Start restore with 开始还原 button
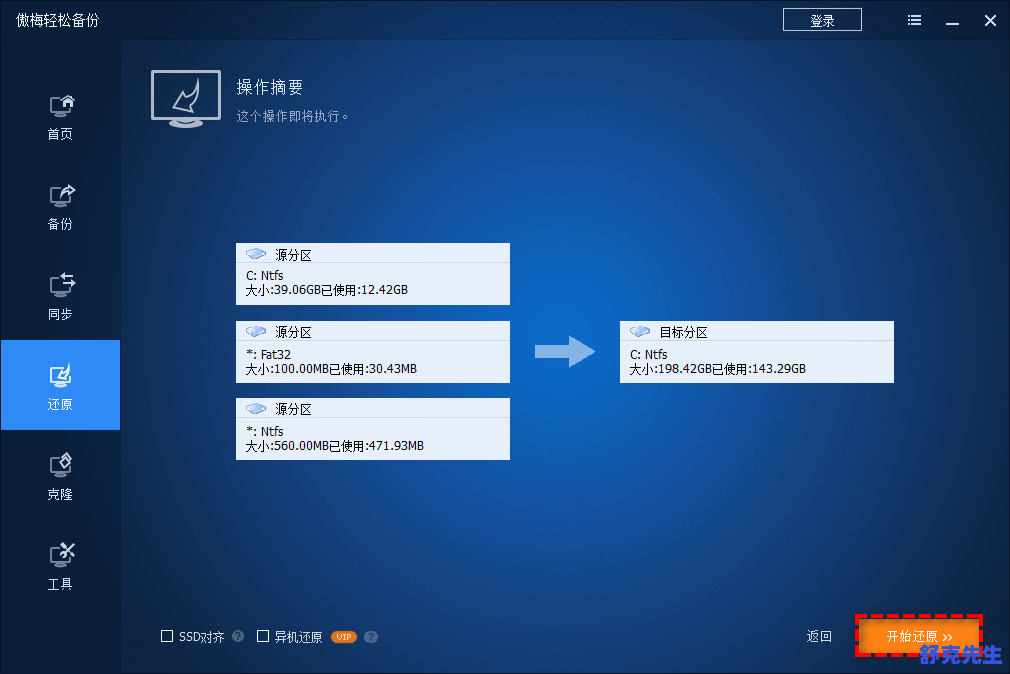Image resolution: width=1010 pixels, height=674 pixels. (919, 636)
